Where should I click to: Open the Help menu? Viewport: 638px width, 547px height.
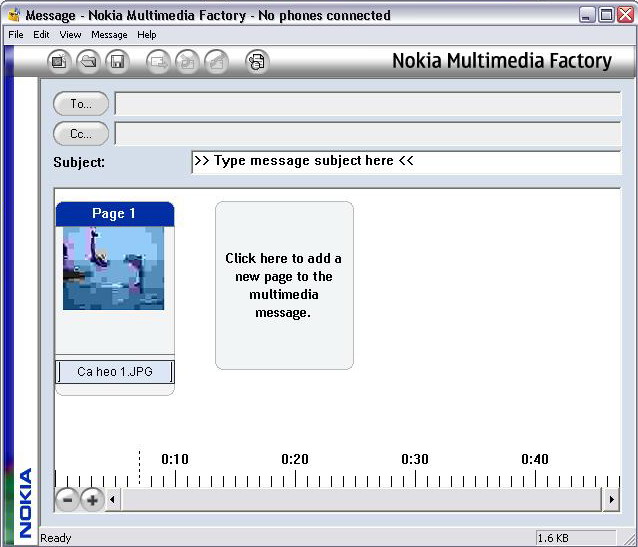[x=147, y=34]
